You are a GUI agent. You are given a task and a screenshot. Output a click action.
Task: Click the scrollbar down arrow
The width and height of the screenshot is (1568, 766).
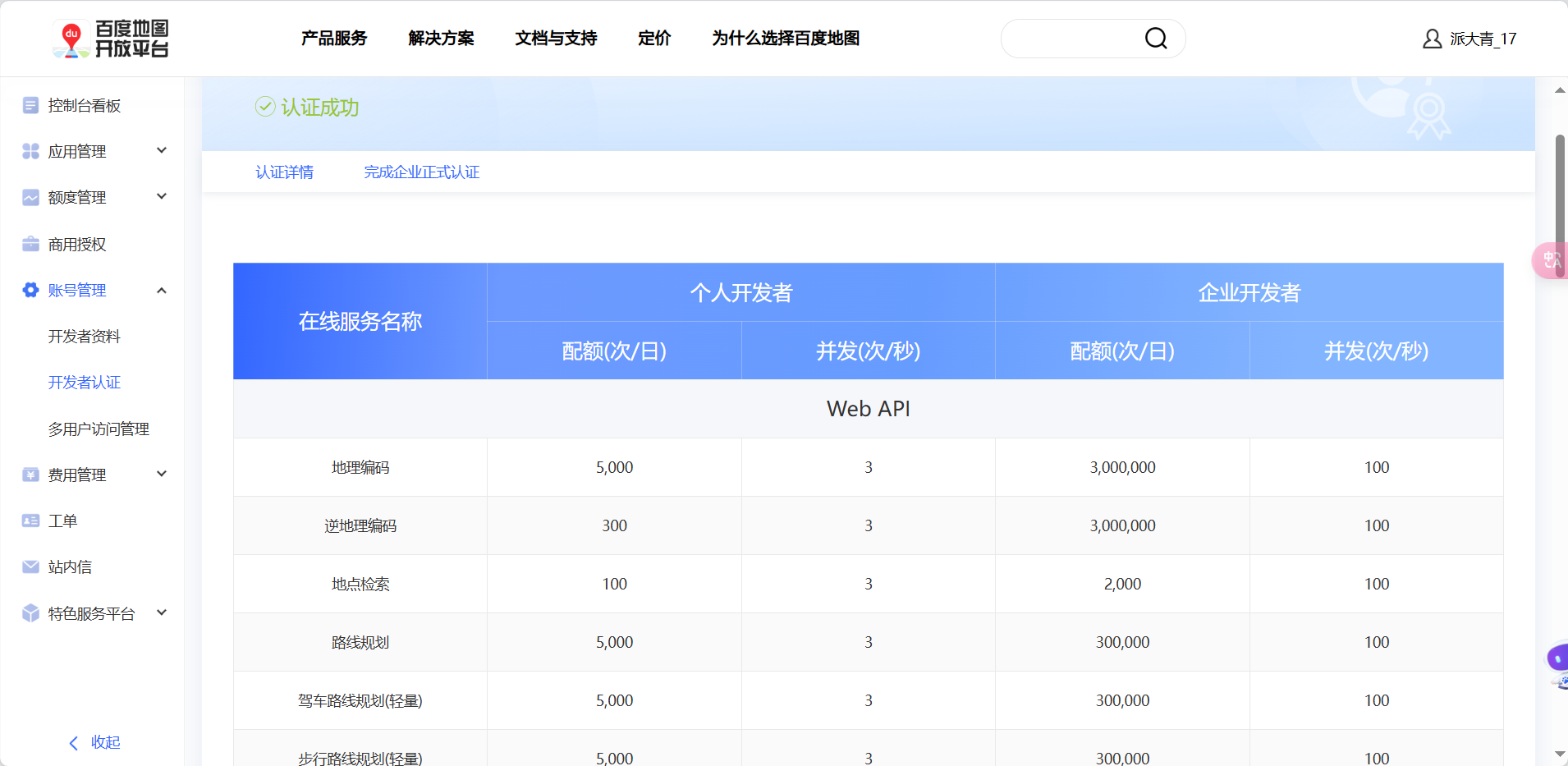point(1560,754)
